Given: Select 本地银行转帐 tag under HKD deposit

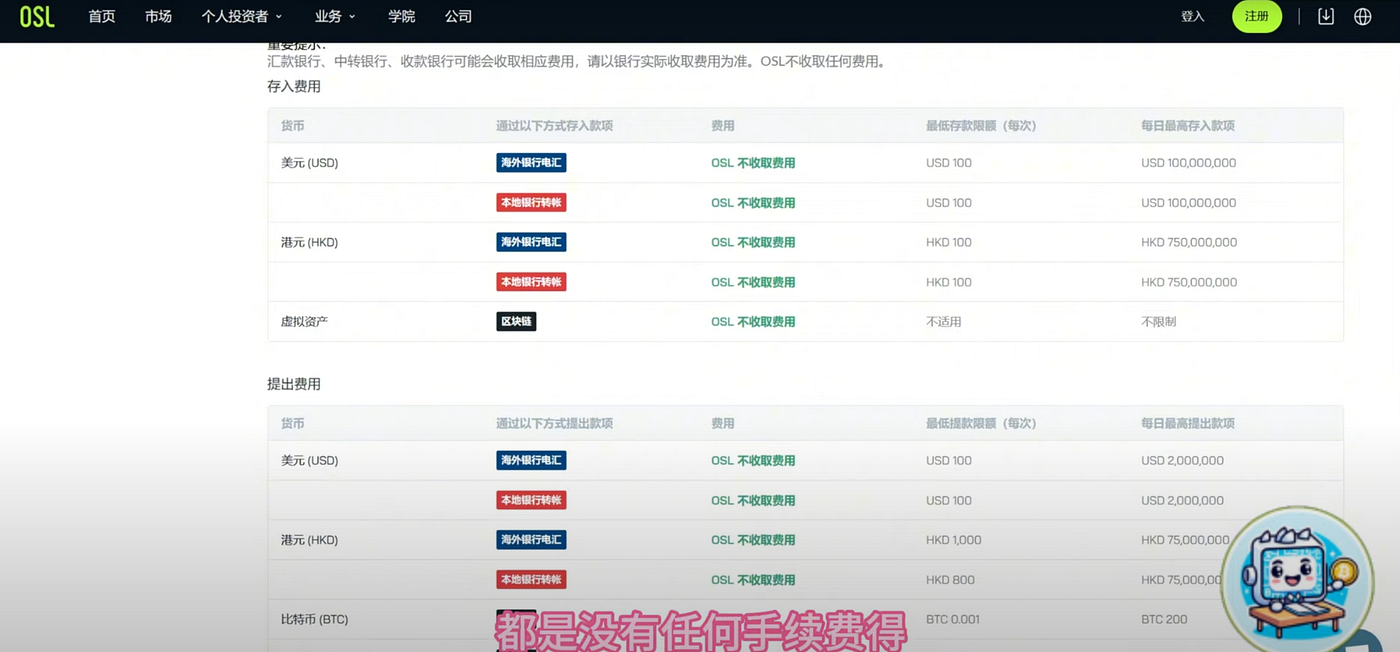Looking at the screenshot, I should pos(531,282).
